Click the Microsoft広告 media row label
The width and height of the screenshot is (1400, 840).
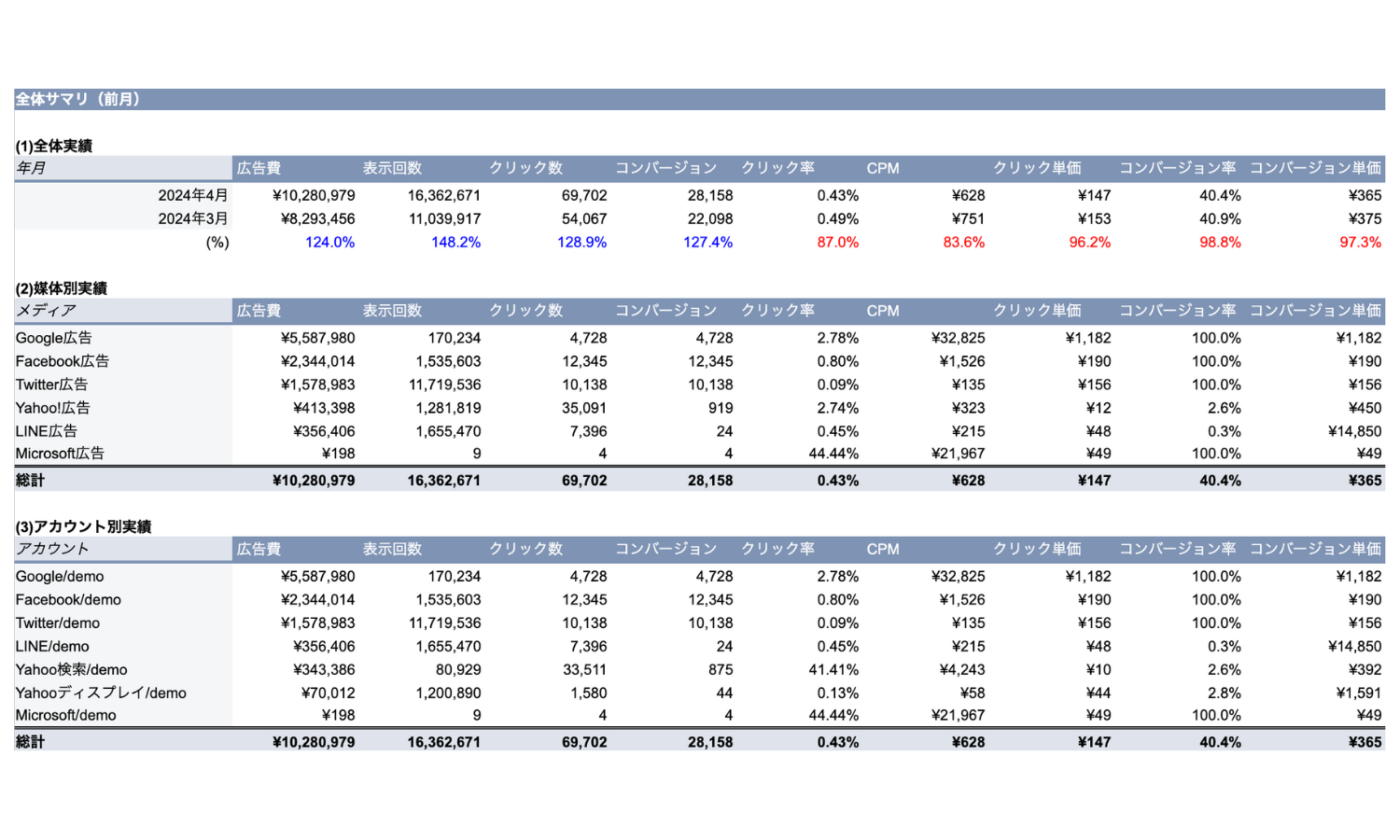pos(60,454)
